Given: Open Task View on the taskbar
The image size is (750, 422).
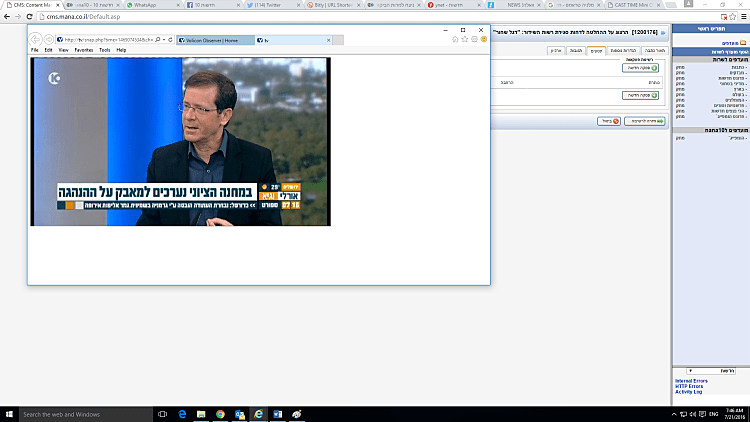Looking at the screenshot, I should point(163,413).
